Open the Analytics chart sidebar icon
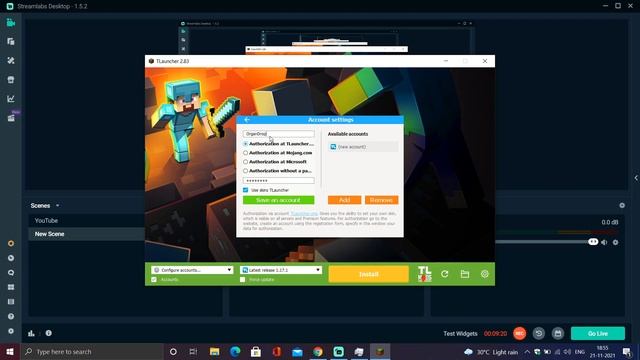The image size is (640, 360). 11,98
